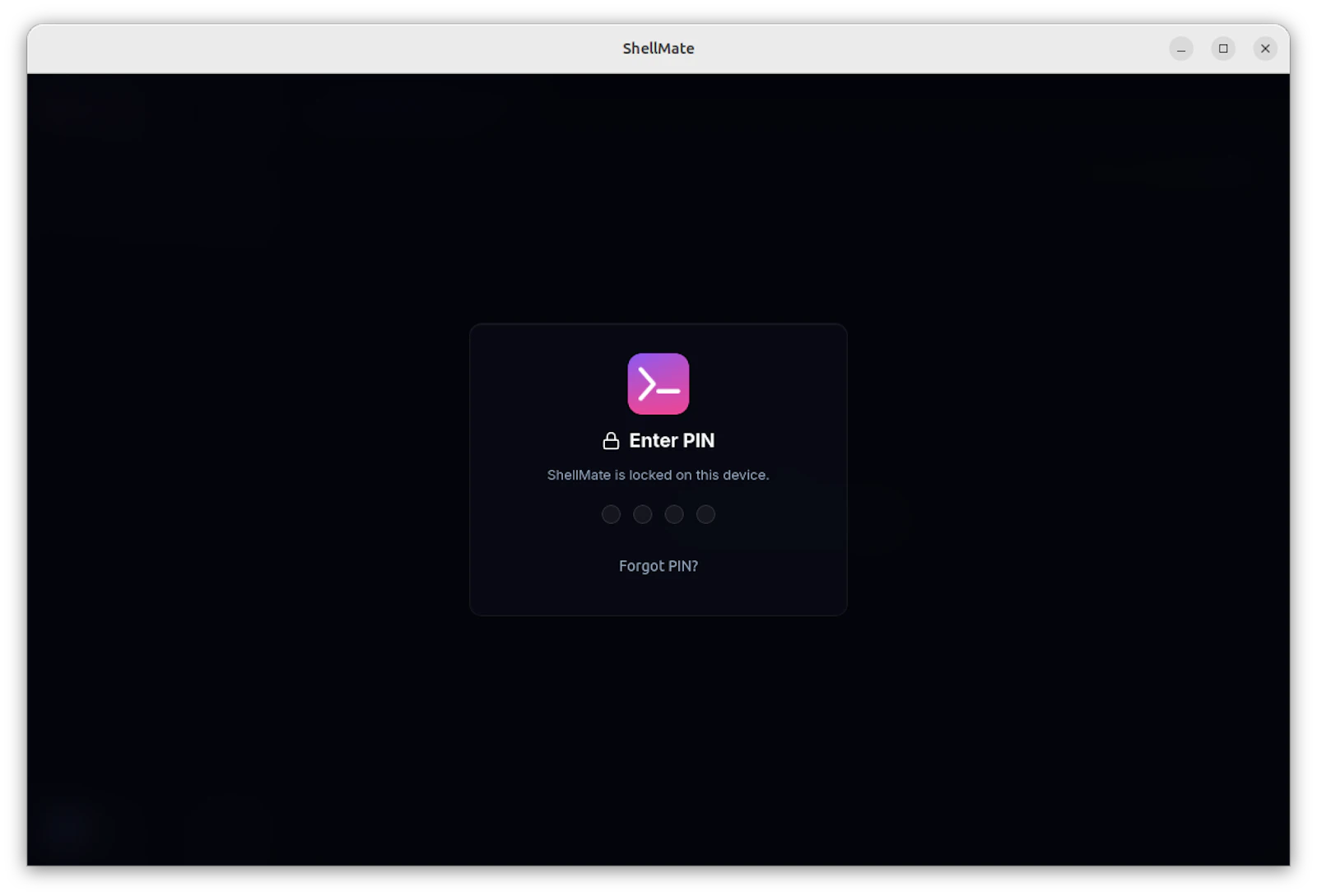Select the third PIN digit circle
The height and width of the screenshot is (896, 1317).
click(x=674, y=514)
